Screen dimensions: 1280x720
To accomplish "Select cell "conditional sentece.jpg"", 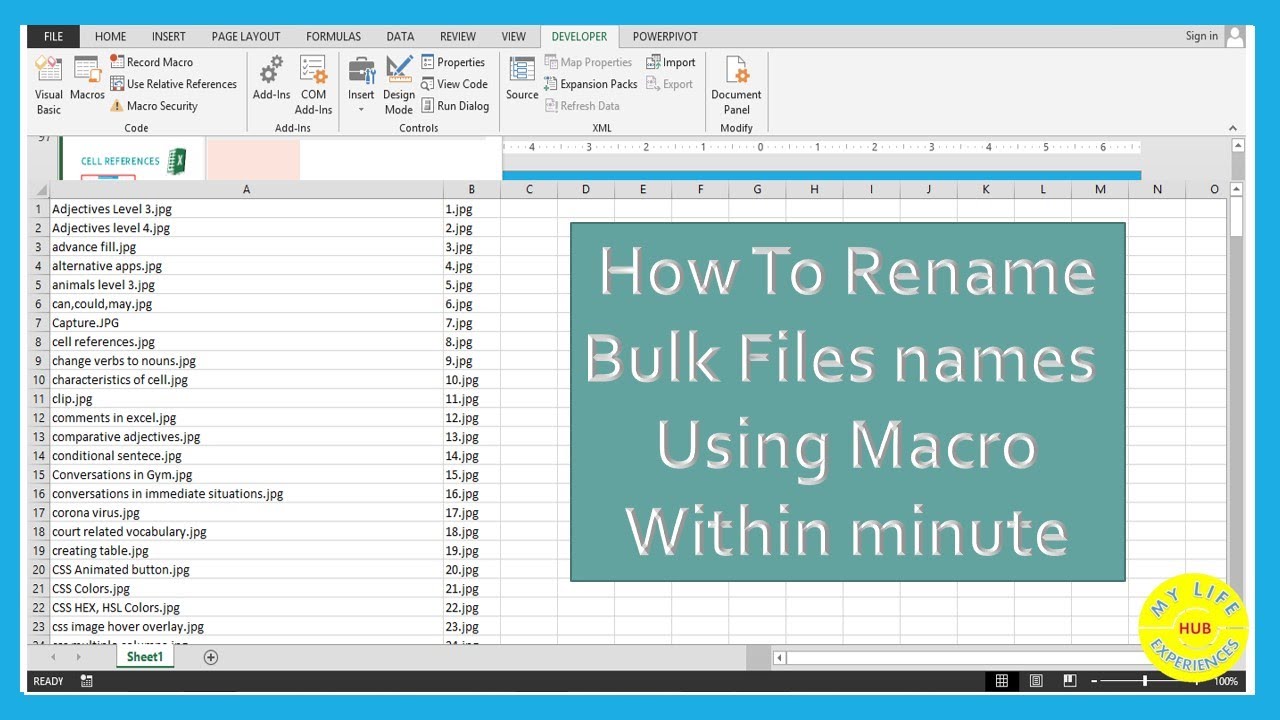I will [x=247, y=456].
